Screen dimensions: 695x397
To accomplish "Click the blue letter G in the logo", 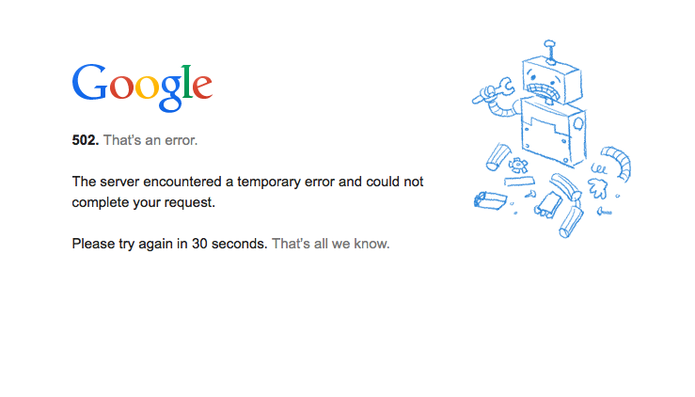I will pyautogui.click(x=90, y=82).
